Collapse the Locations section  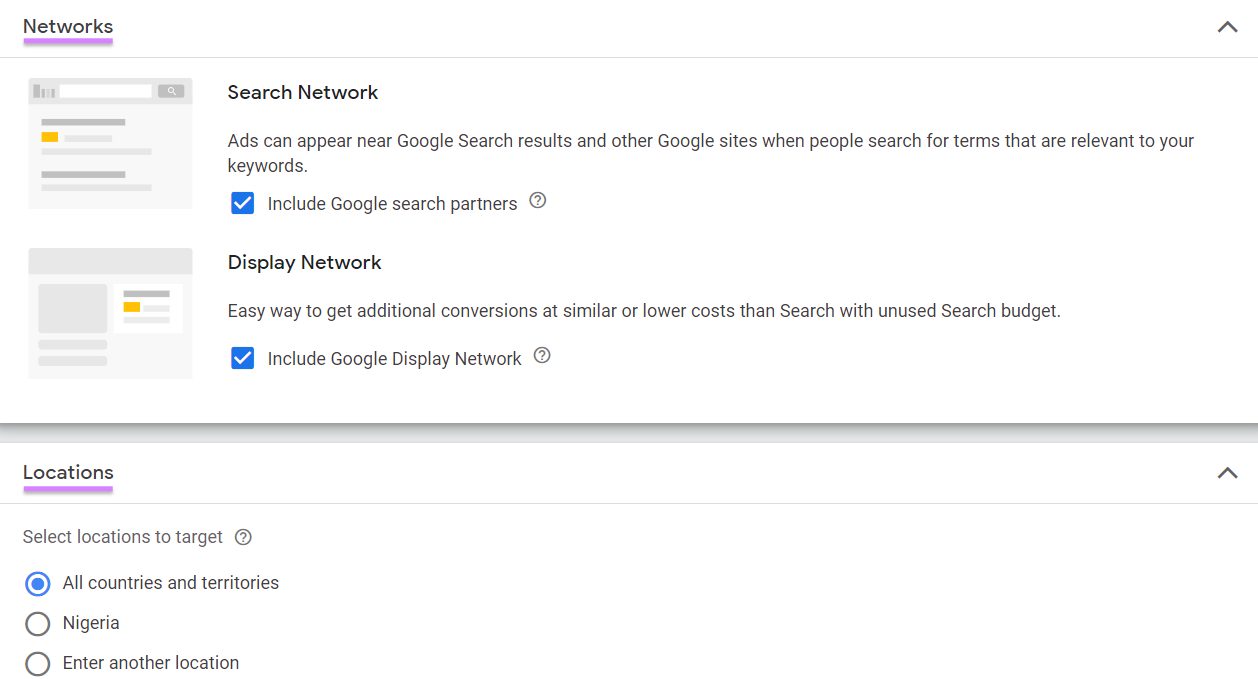pos(1227,472)
